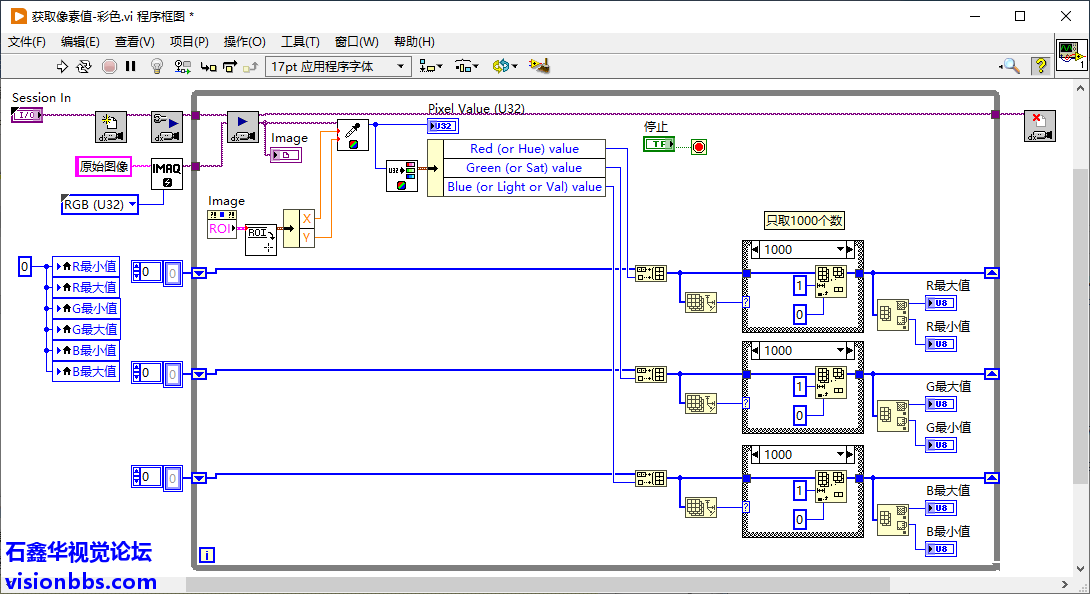The height and width of the screenshot is (594, 1090).
Task: Select the configure grab camera node
Action: point(167,127)
